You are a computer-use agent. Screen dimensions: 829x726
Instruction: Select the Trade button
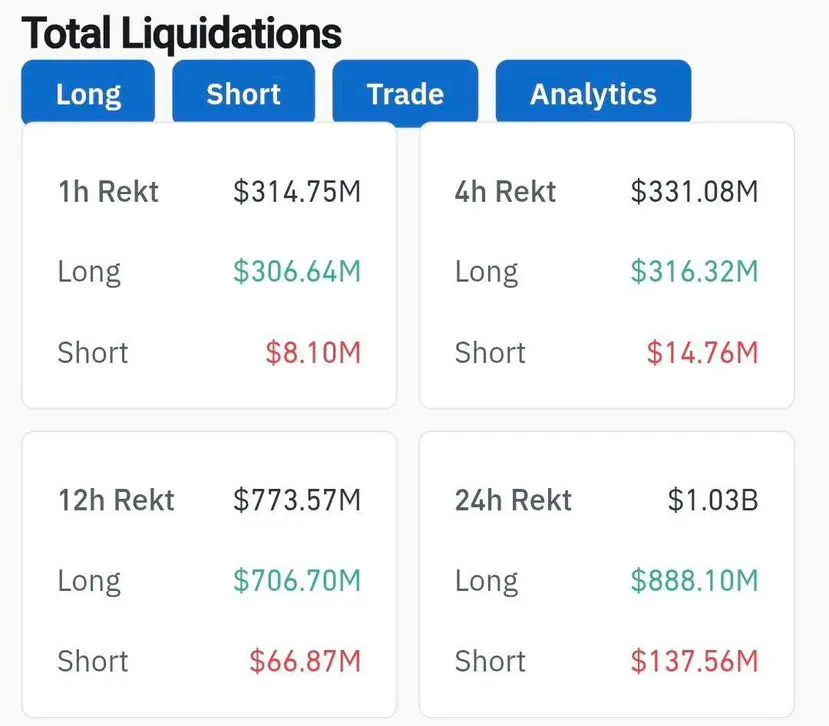click(x=405, y=94)
